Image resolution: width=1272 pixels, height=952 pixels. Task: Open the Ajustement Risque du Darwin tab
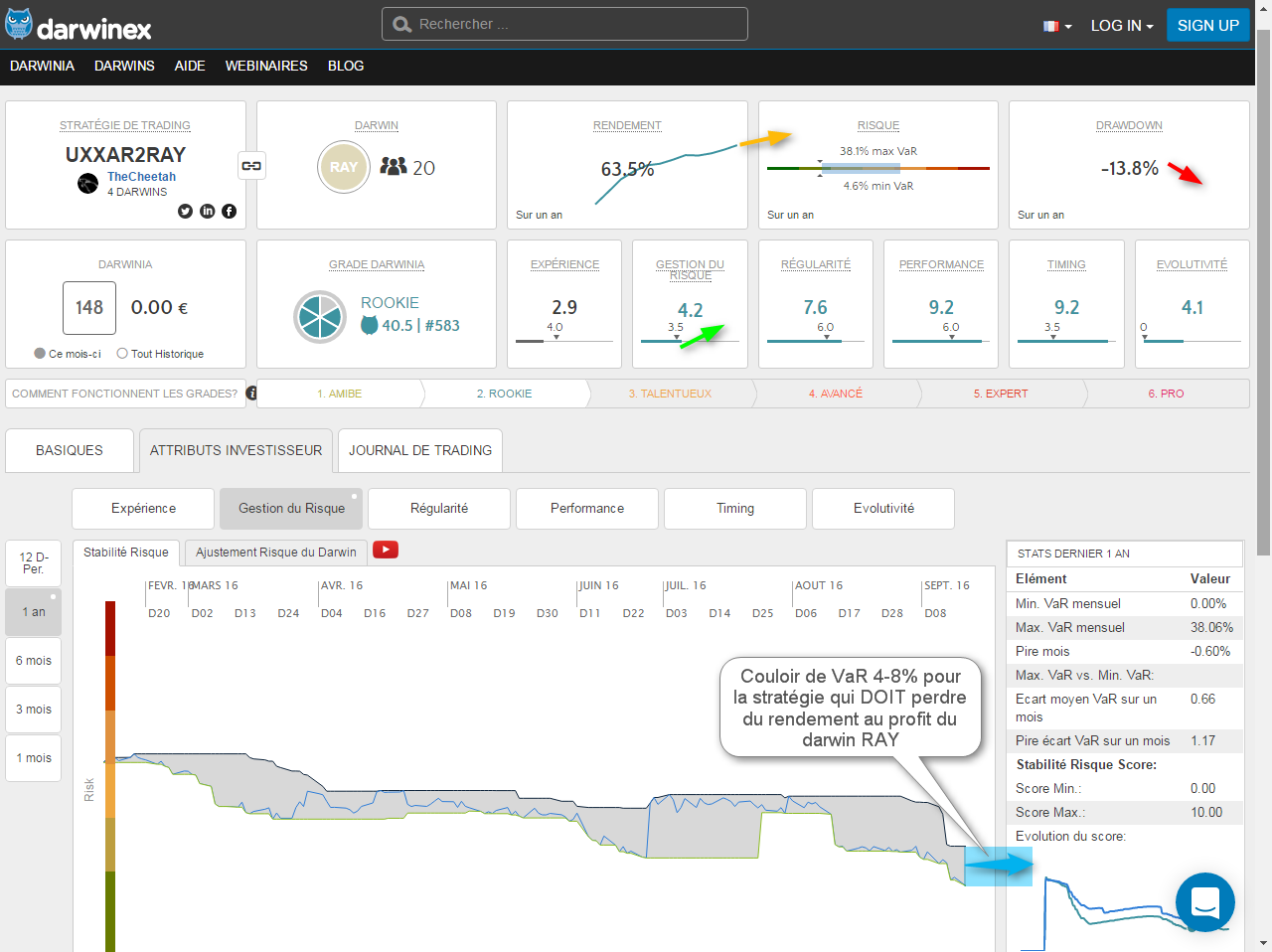[275, 553]
